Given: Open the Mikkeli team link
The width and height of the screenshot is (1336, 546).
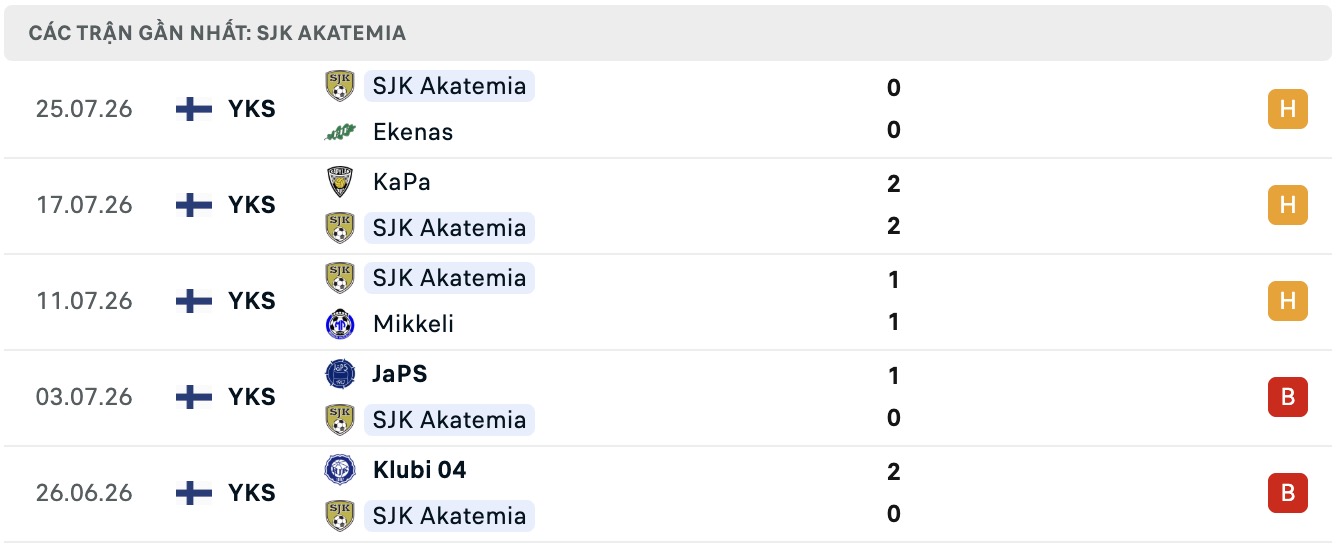Looking at the screenshot, I should (413, 324).
